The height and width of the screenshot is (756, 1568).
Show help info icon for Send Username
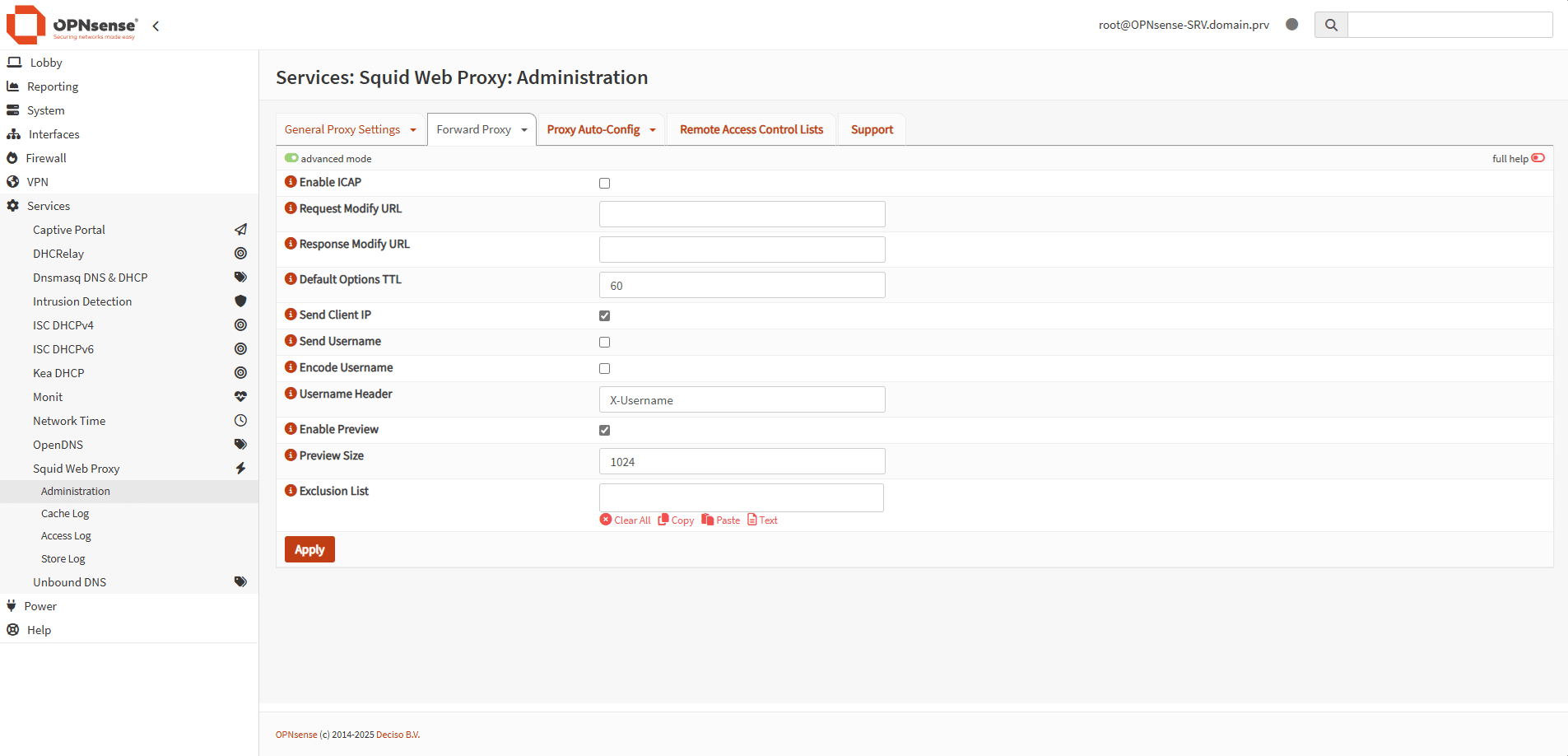(291, 341)
